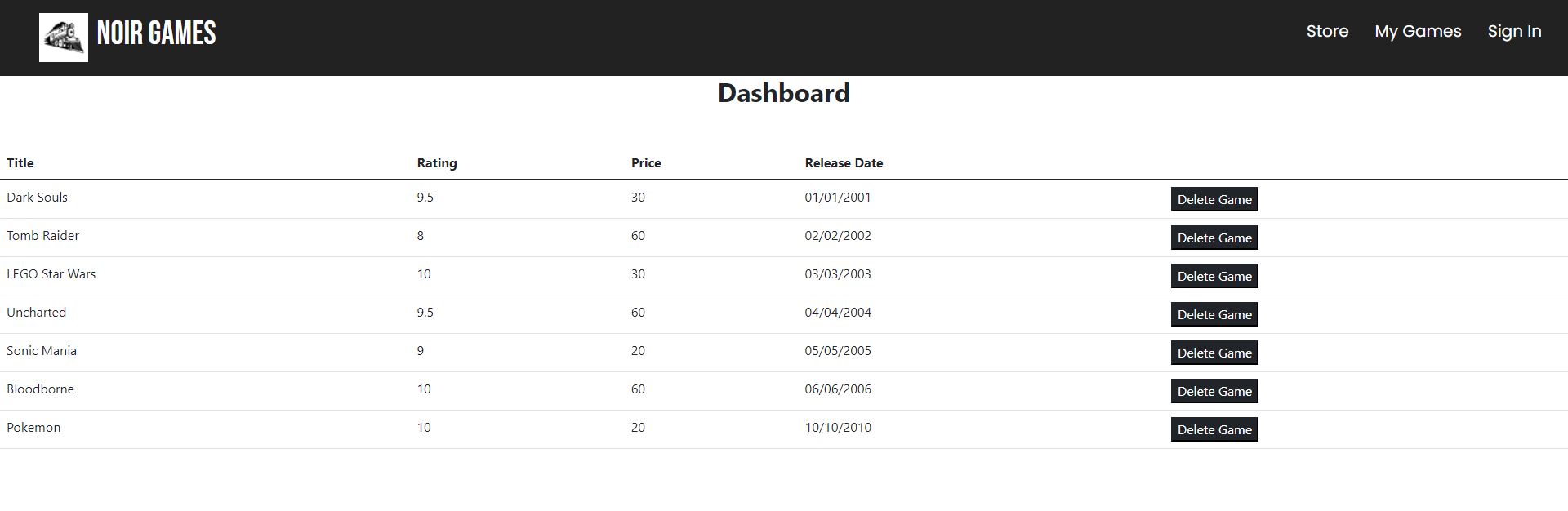Viewport: 1568px width, 511px height.
Task: Select the Tomb Raider title cell
Action: click(42, 235)
